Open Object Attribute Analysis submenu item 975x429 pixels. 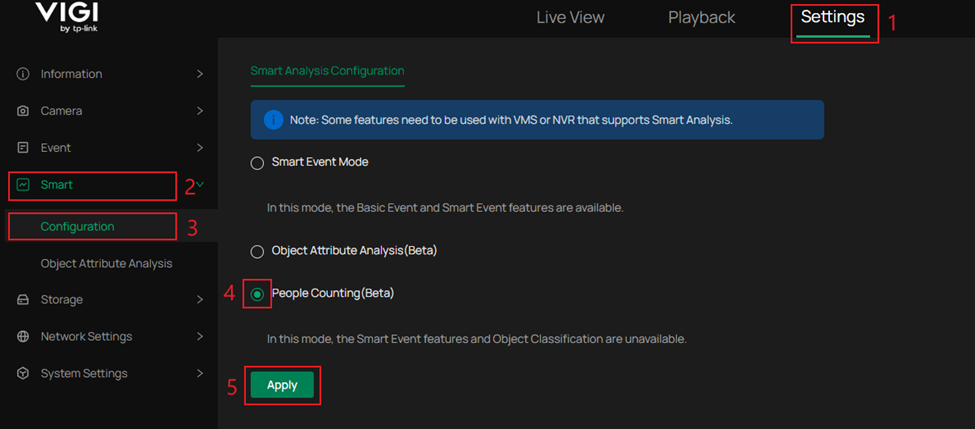[106, 264]
